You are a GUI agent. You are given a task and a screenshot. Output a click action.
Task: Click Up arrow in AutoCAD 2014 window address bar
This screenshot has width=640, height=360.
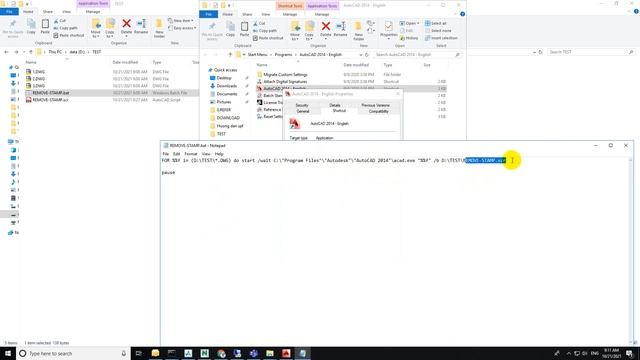(230, 55)
